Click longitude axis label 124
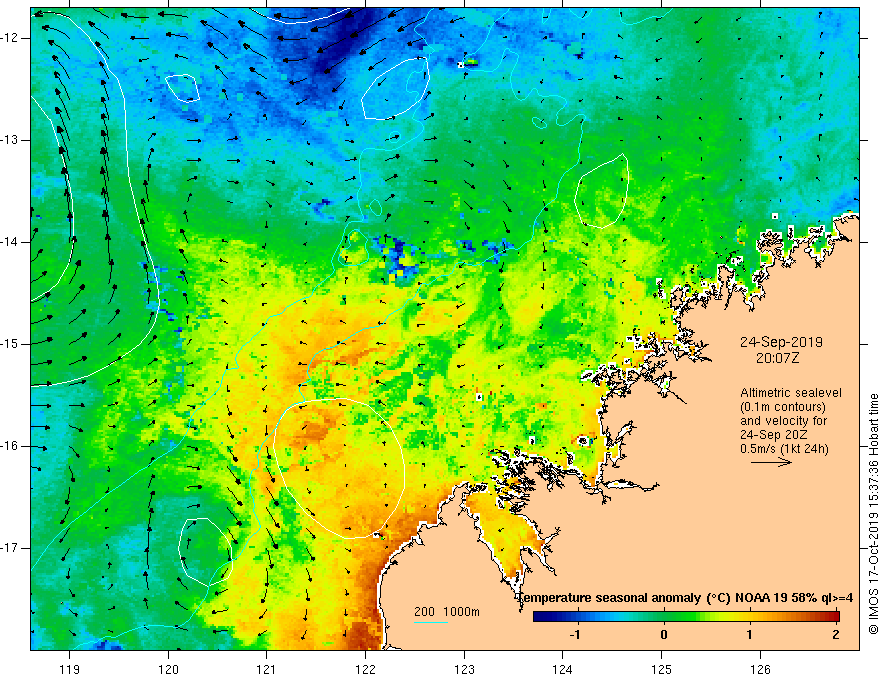Image resolution: width=880 pixels, height=680 pixels. [563, 669]
